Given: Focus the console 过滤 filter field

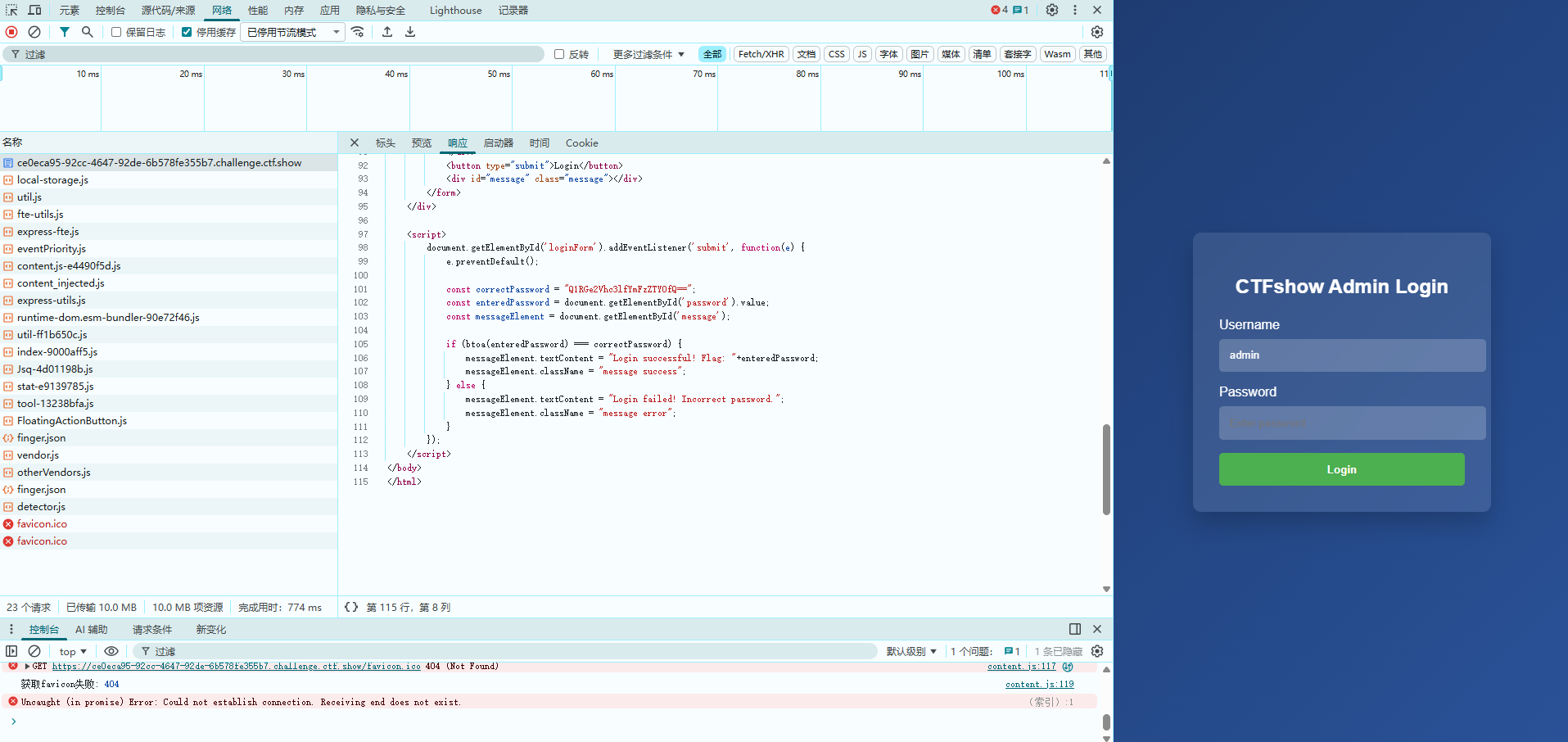Looking at the screenshot, I should (505, 651).
